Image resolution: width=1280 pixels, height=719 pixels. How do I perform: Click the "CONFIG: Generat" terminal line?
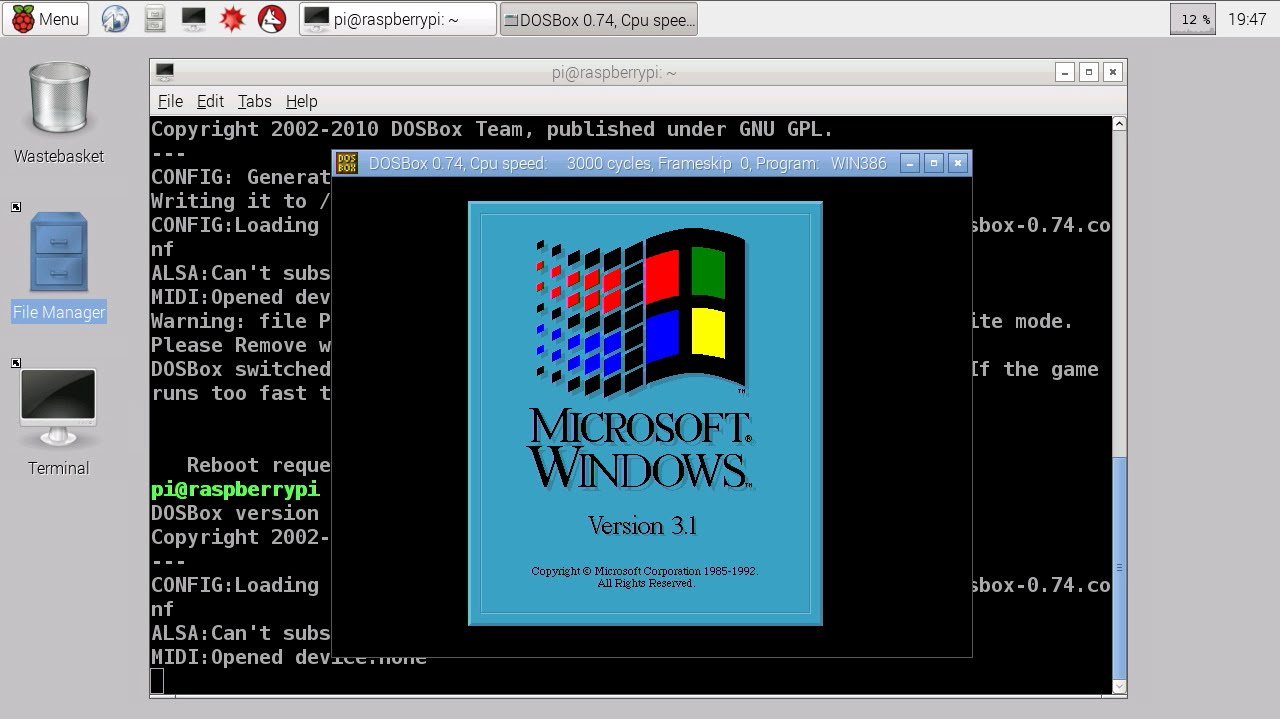coord(240,177)
